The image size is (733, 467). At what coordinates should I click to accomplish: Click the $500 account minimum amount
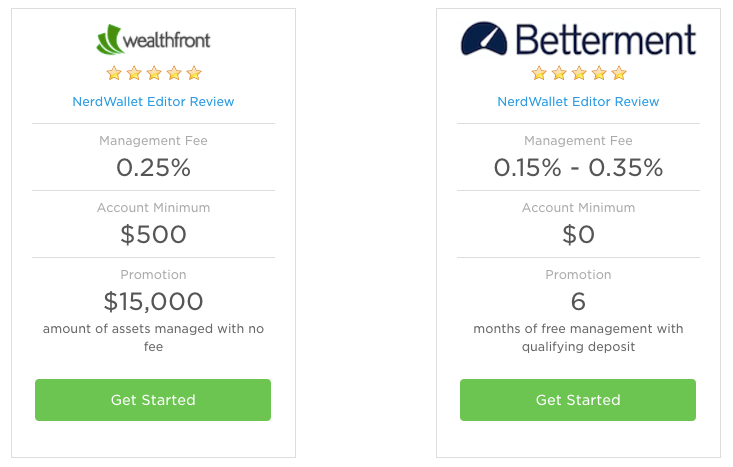[153, 234]
